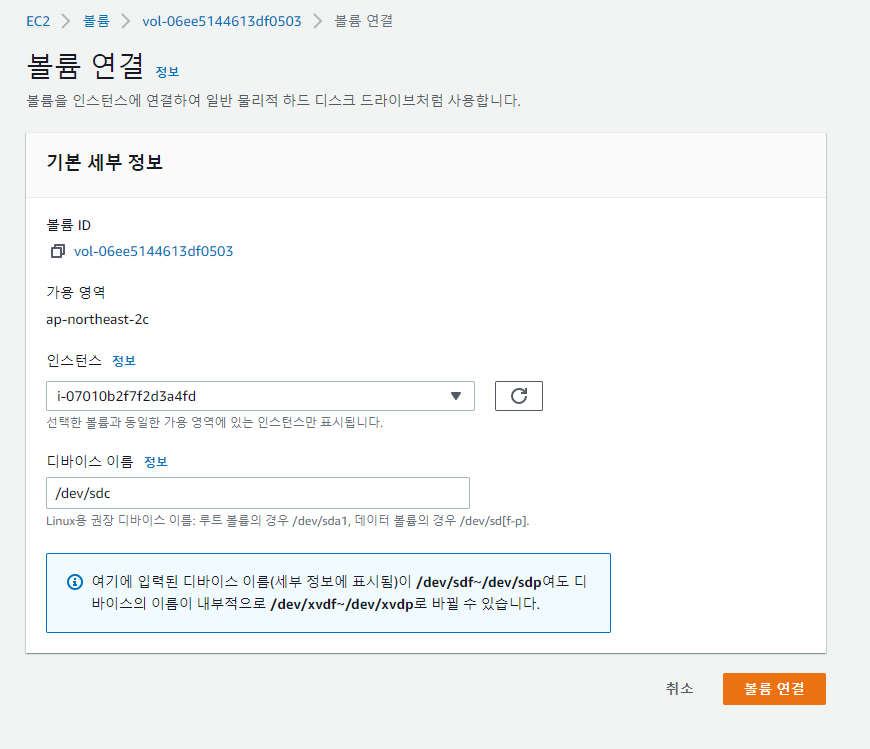Open 정보 link beside 인스턴스 label
Viewport: 870px width, 749px height.
[124, 361]
